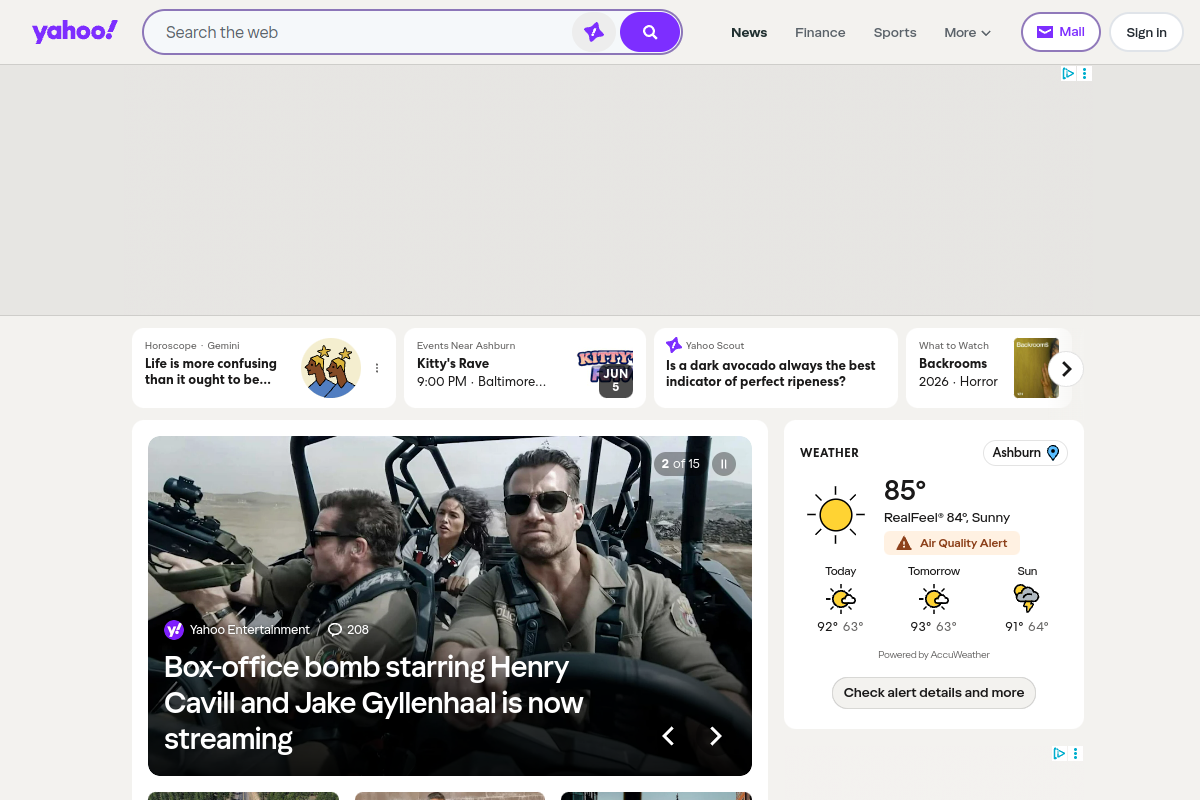This screenshot has width=1200, height=800.
Task: Click the Ashburn location pin icon
Action: [1053, 453]
